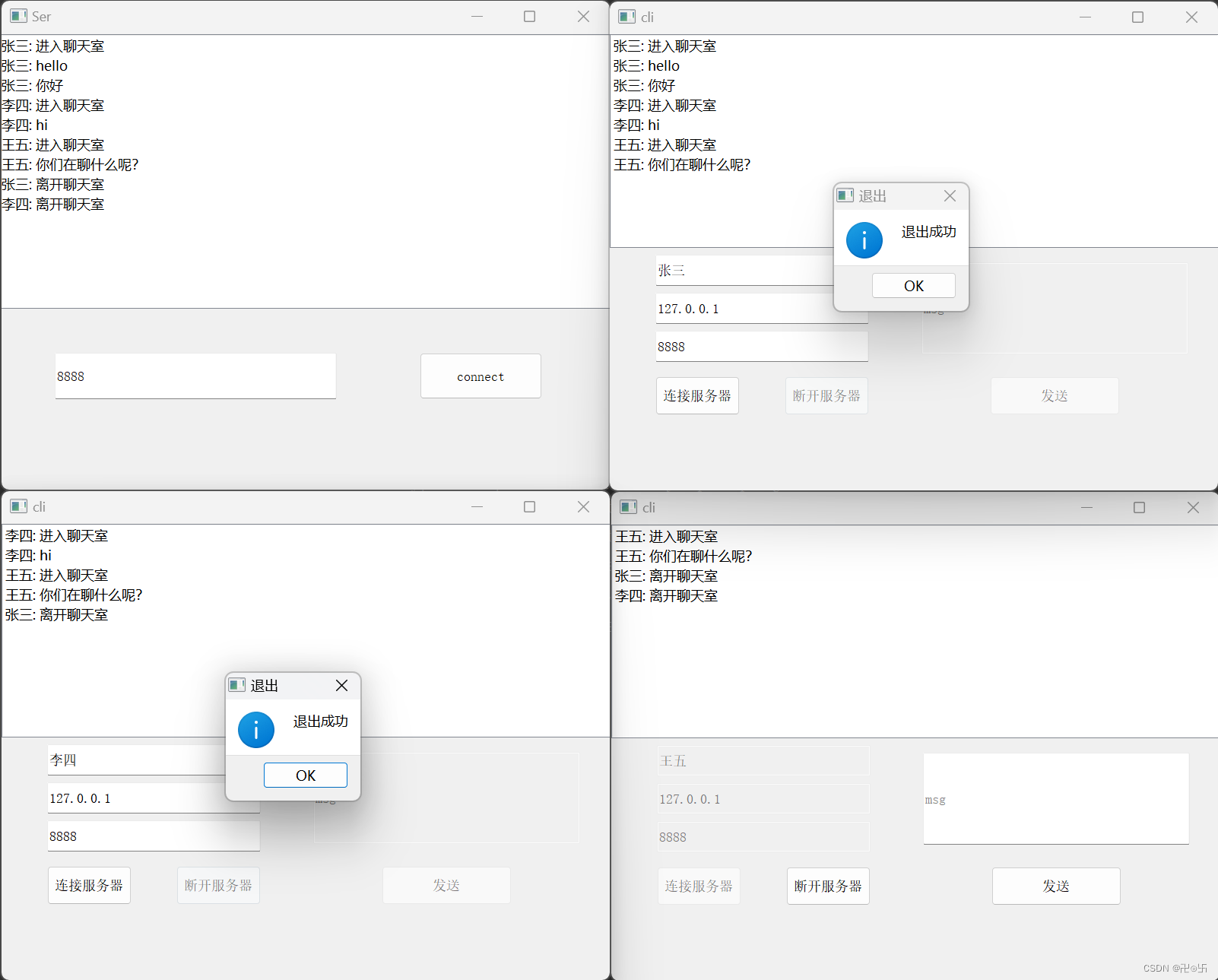Click the 127.0.0.1 IP field in the 王五 client
This screenshot has height=980, width=1218.
click(x=763, y=799)
